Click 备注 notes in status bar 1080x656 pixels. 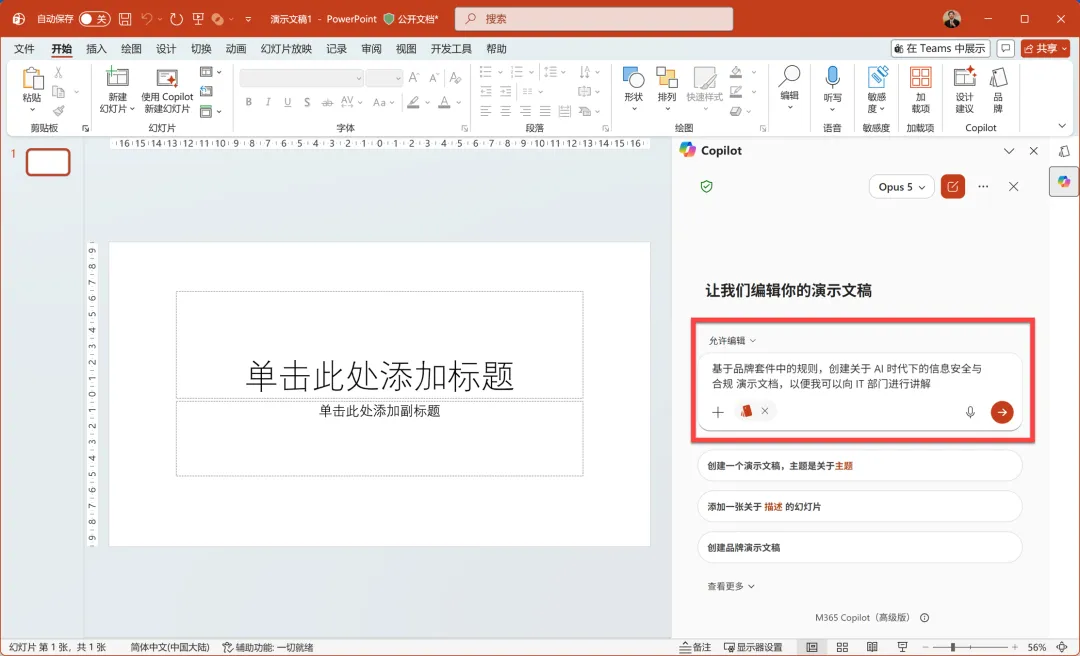[695, 647]
